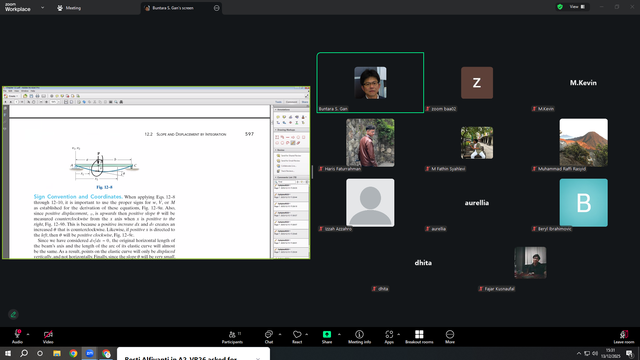Open the View layout menu
The width and height of the screenshot is (640, 360).
click(577, 7)
